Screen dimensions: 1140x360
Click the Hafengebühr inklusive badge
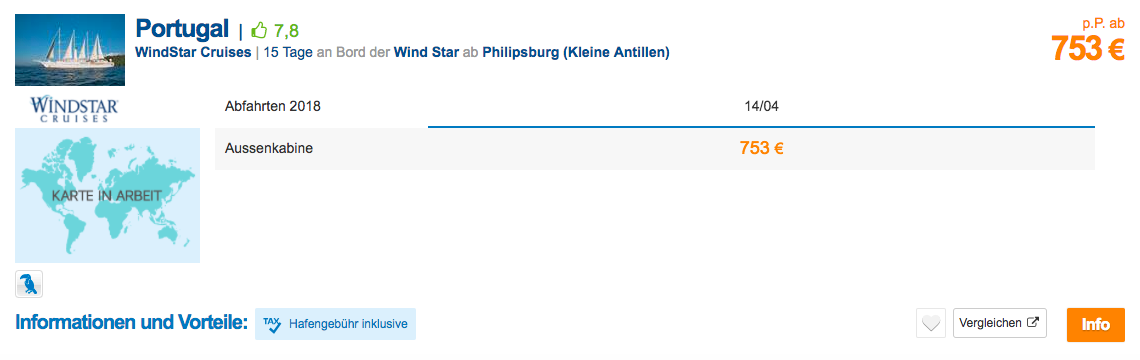335,324
